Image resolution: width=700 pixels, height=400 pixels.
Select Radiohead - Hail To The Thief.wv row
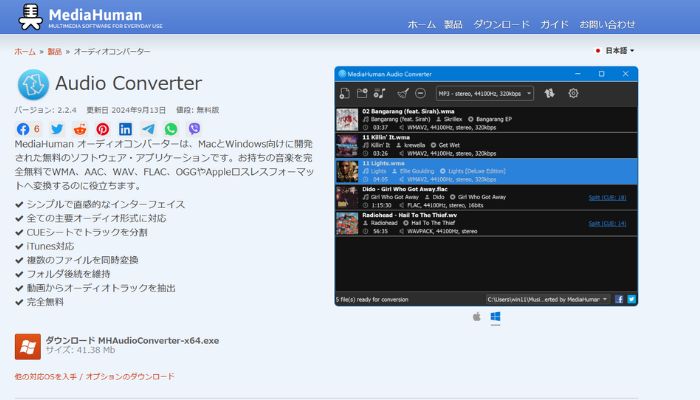(486, 223)
